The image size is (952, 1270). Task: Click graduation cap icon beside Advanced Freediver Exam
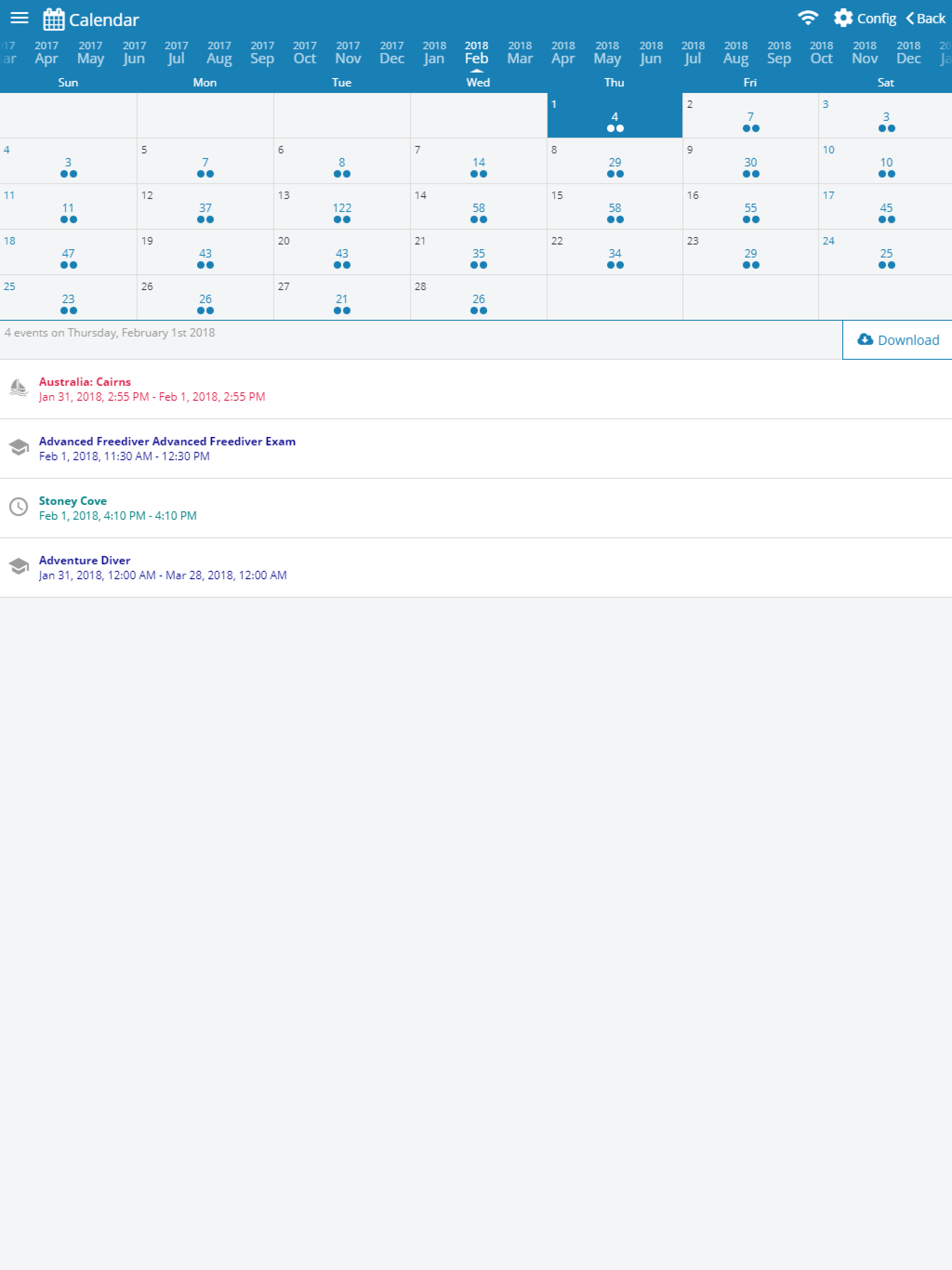[19, 448]
